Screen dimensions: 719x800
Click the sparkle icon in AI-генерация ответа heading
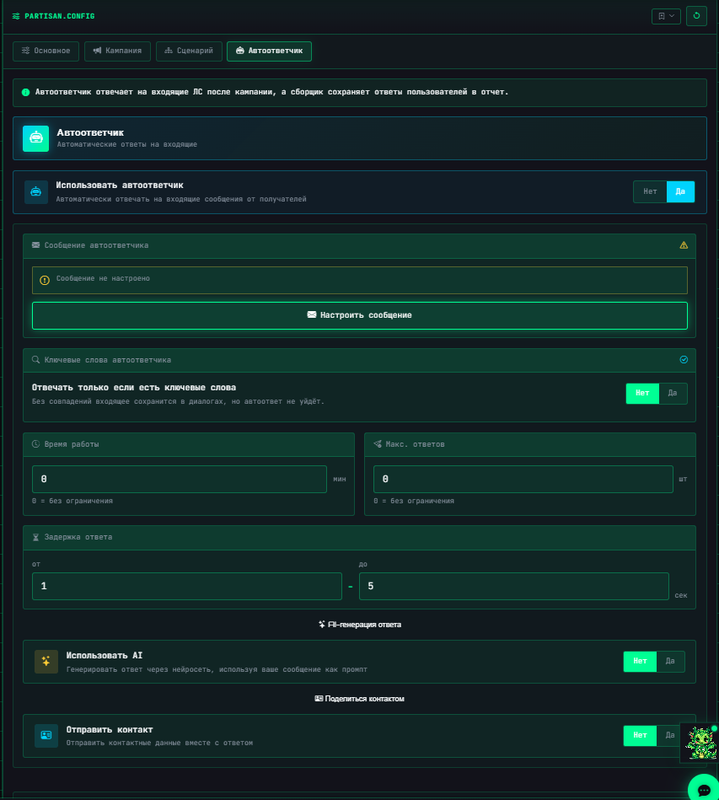pyautogui.click(x=322, y=624)
